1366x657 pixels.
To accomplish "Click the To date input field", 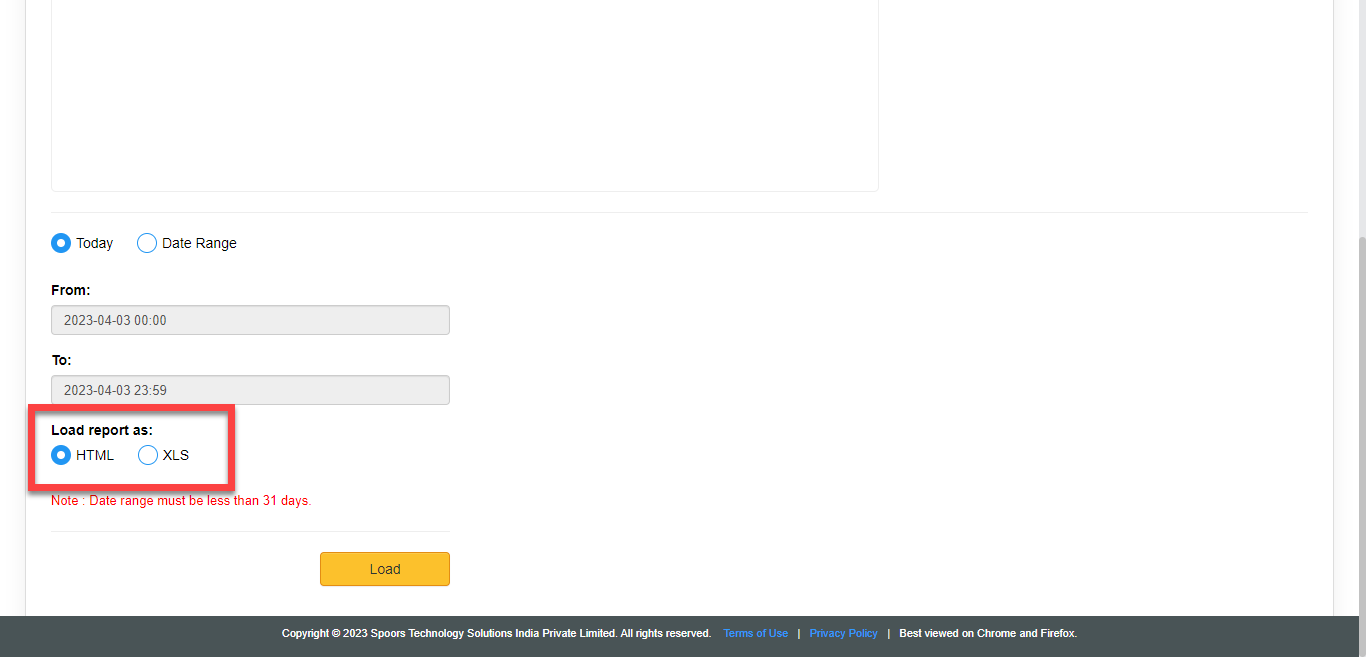I will point(250,390).
